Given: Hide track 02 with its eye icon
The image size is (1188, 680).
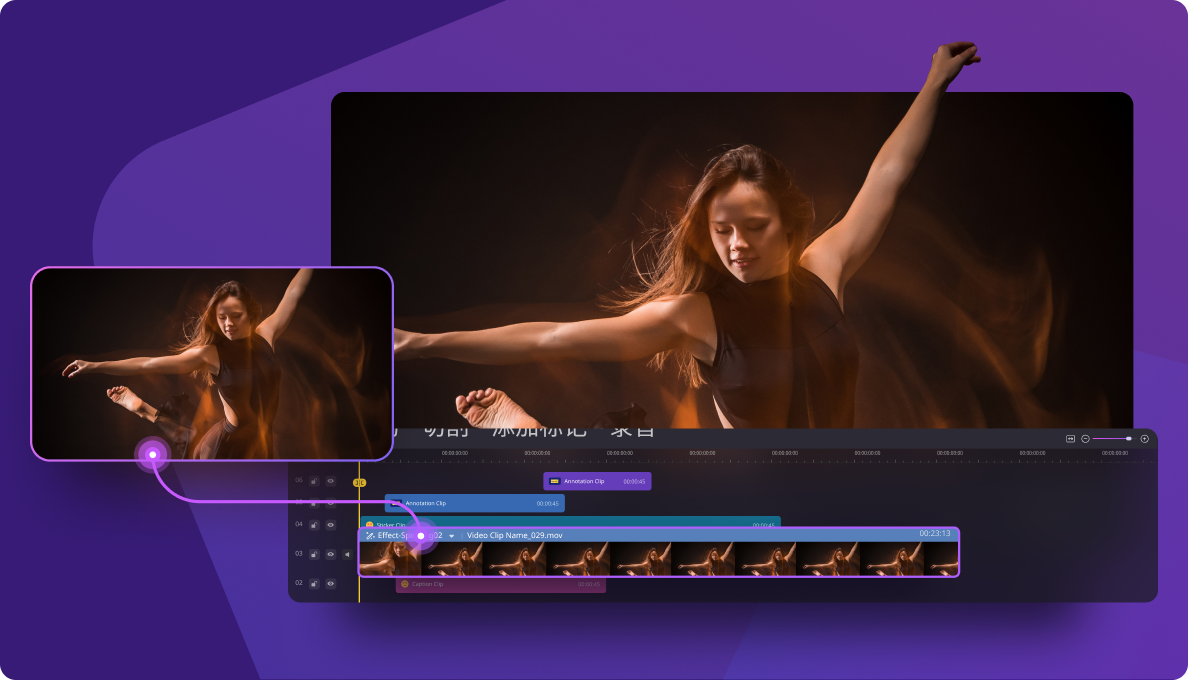Looking at the screenshot, I should point(330,584).
